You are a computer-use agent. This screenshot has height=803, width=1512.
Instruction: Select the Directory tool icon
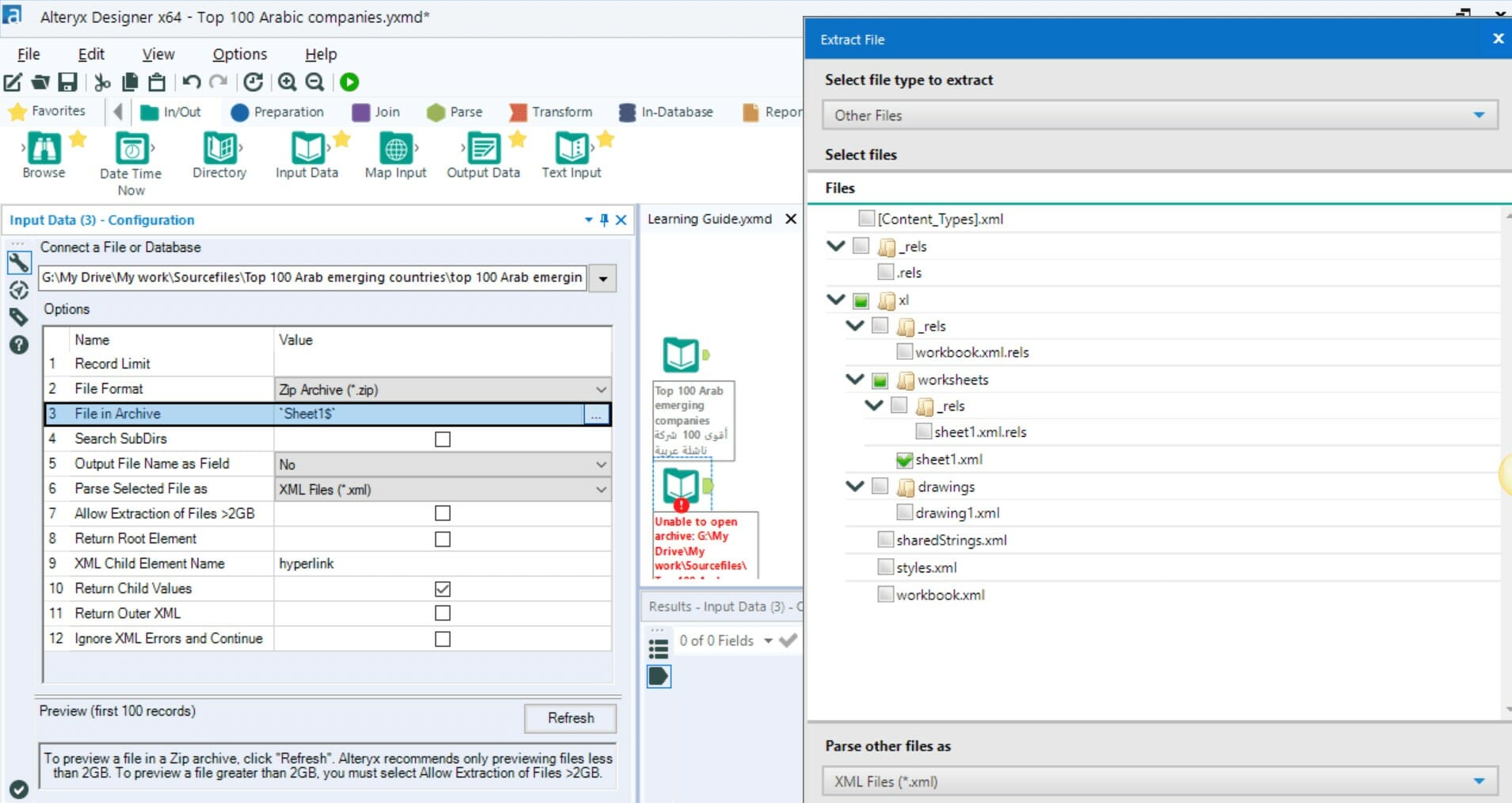[x=220, y=148]
